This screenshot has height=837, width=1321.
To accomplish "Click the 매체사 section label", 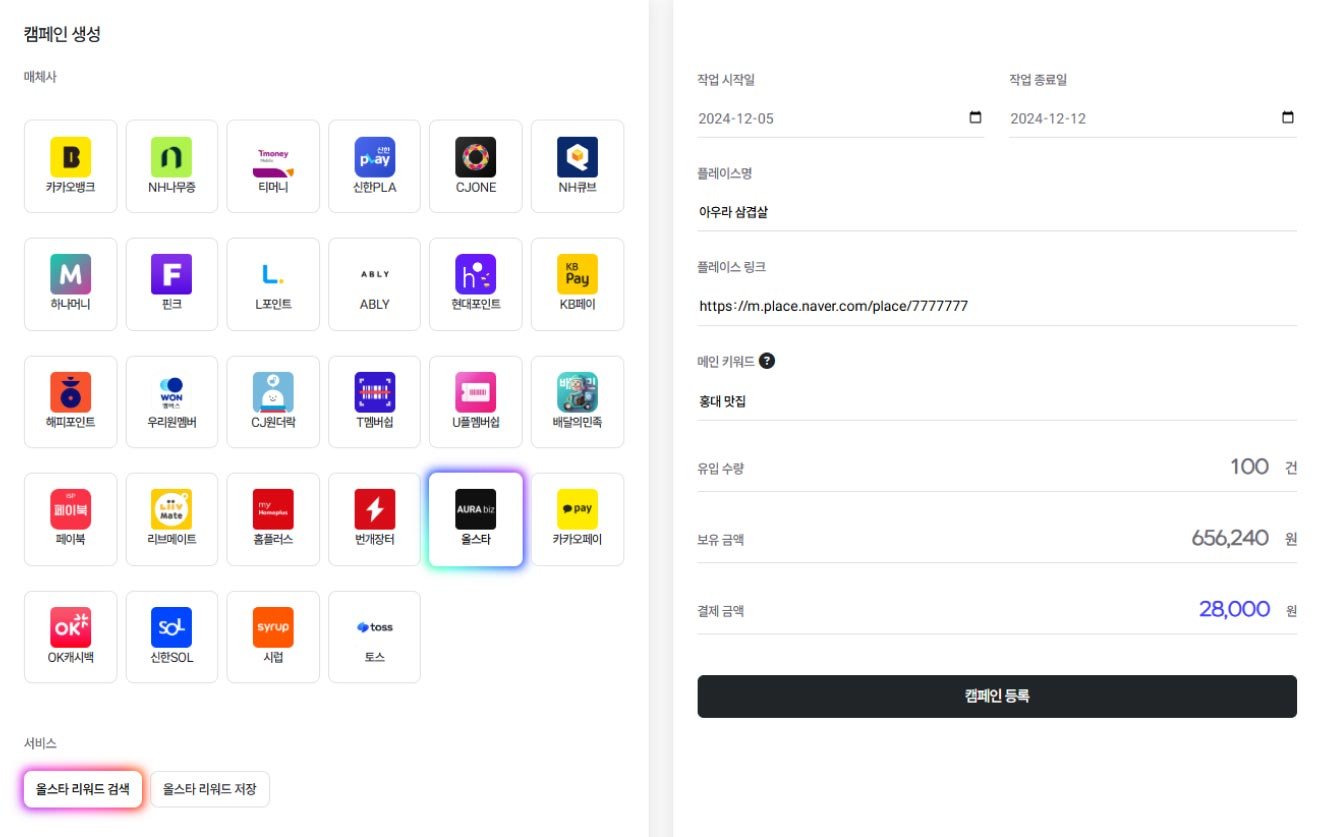I will tap(40, 77).
